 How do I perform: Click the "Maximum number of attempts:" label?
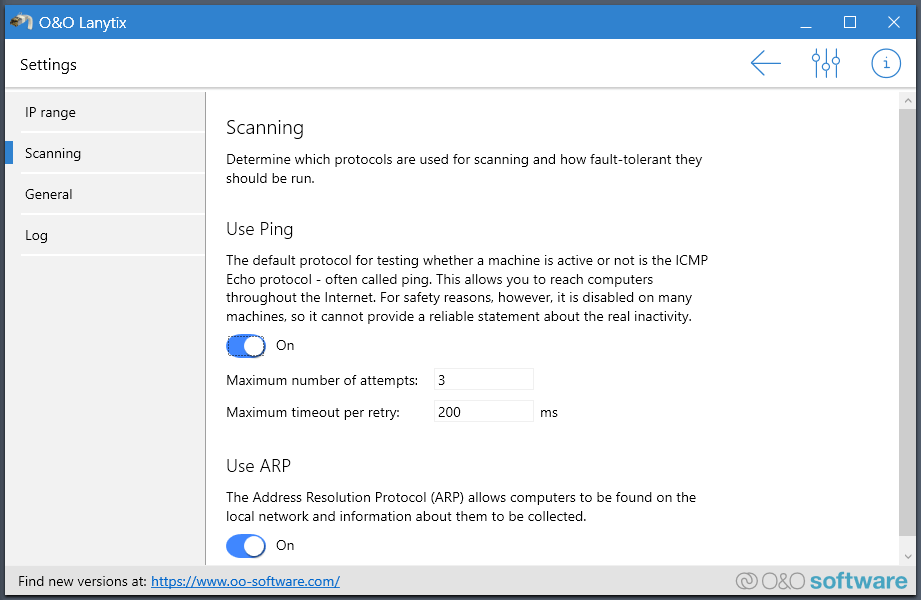click(322, 380)
